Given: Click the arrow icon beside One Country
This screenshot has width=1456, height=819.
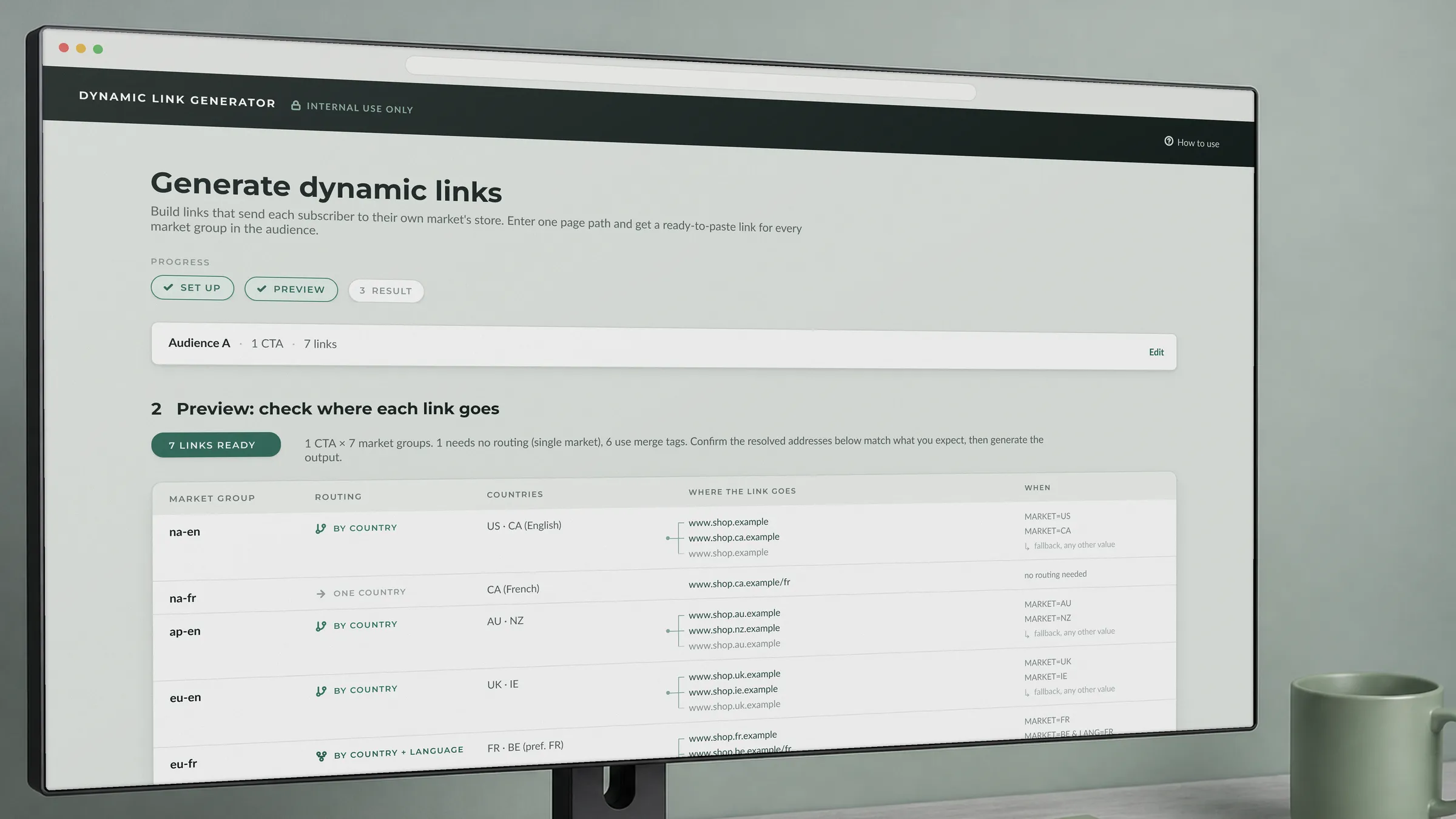Looking at the screenshot, I should point(321,593).
